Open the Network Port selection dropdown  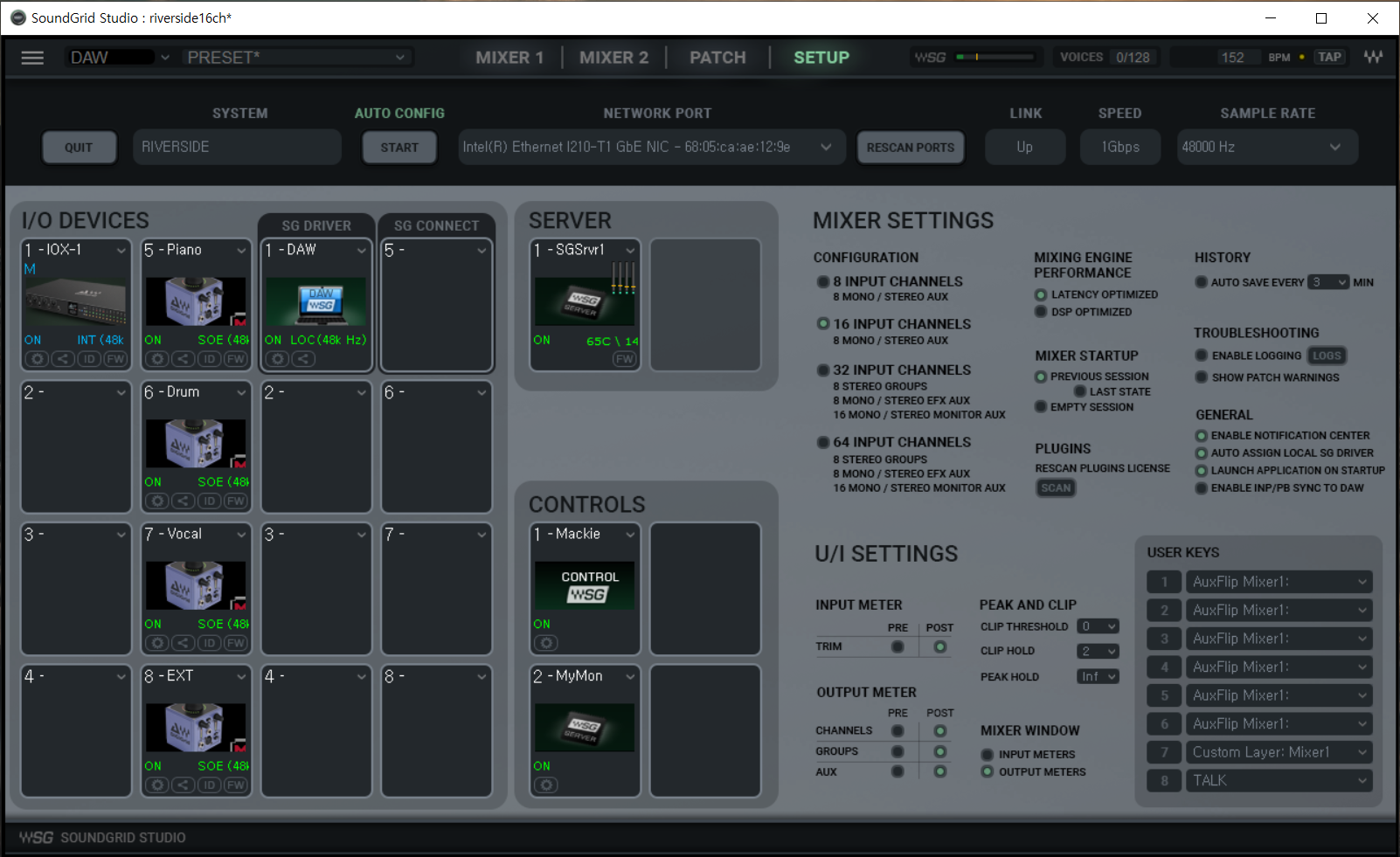point(651,147)
